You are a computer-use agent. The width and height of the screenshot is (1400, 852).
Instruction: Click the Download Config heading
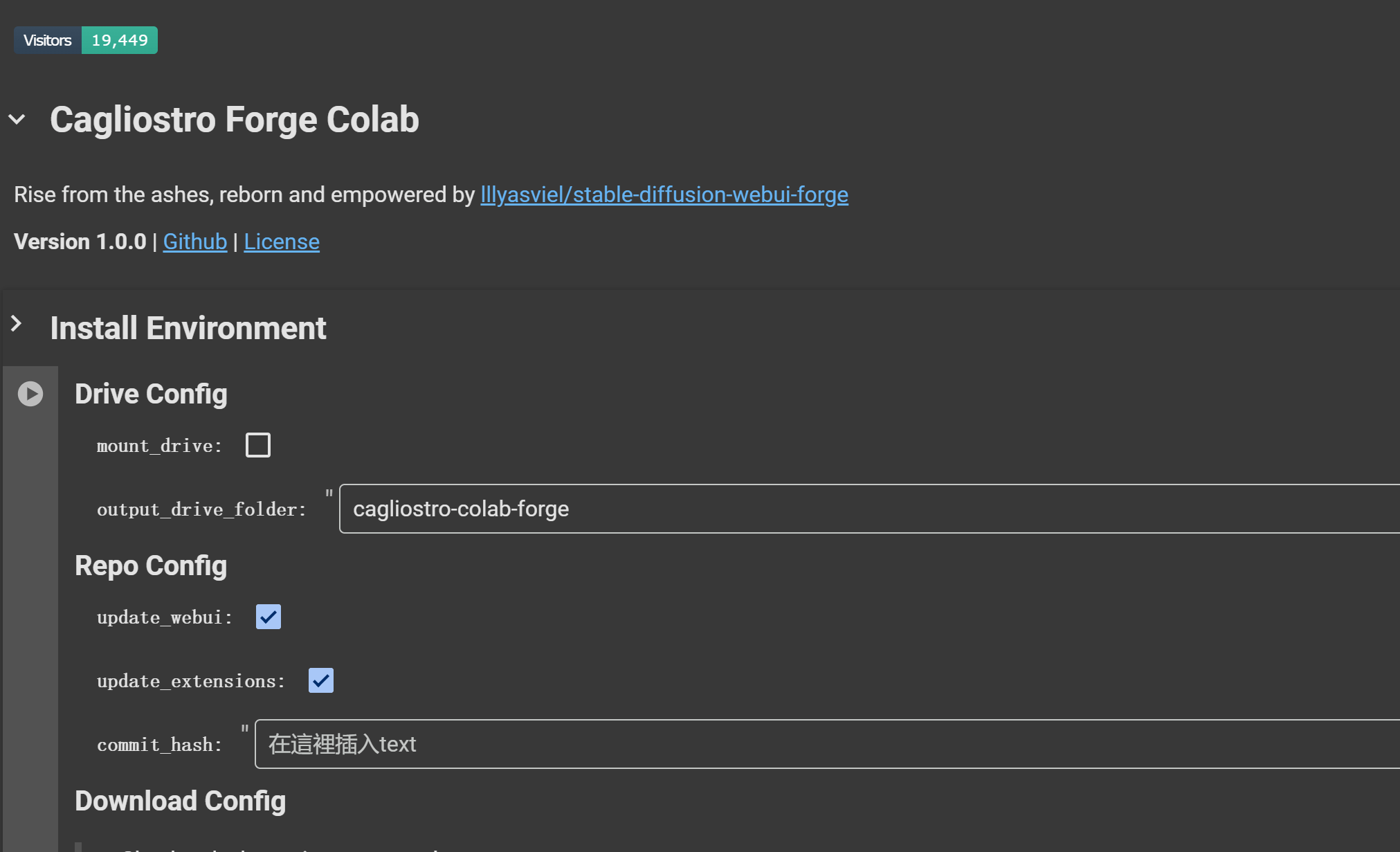(x=180, y=801)
